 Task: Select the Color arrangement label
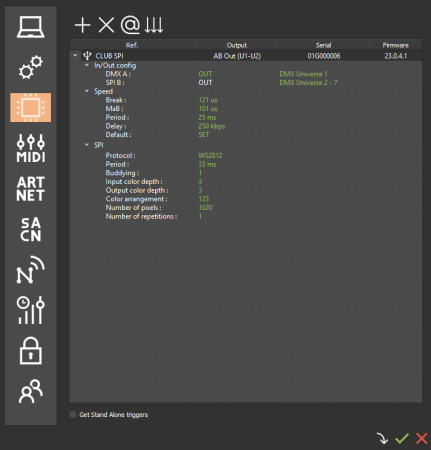[x=136, y=199]
